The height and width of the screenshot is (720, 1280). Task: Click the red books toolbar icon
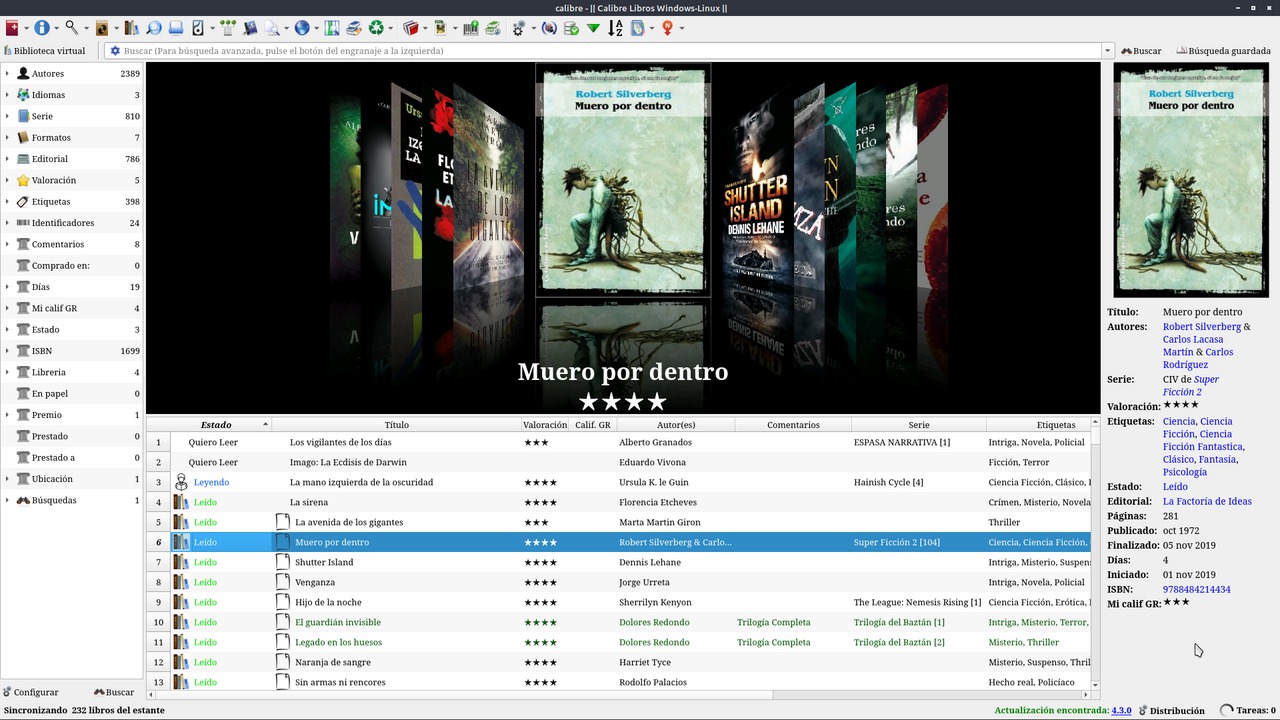(410, 28)
